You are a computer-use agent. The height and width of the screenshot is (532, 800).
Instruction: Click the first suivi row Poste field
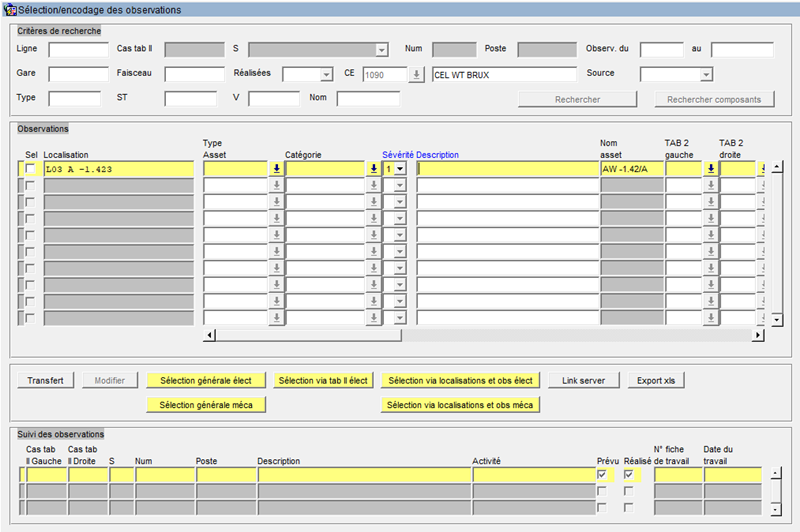click(227, 475)
